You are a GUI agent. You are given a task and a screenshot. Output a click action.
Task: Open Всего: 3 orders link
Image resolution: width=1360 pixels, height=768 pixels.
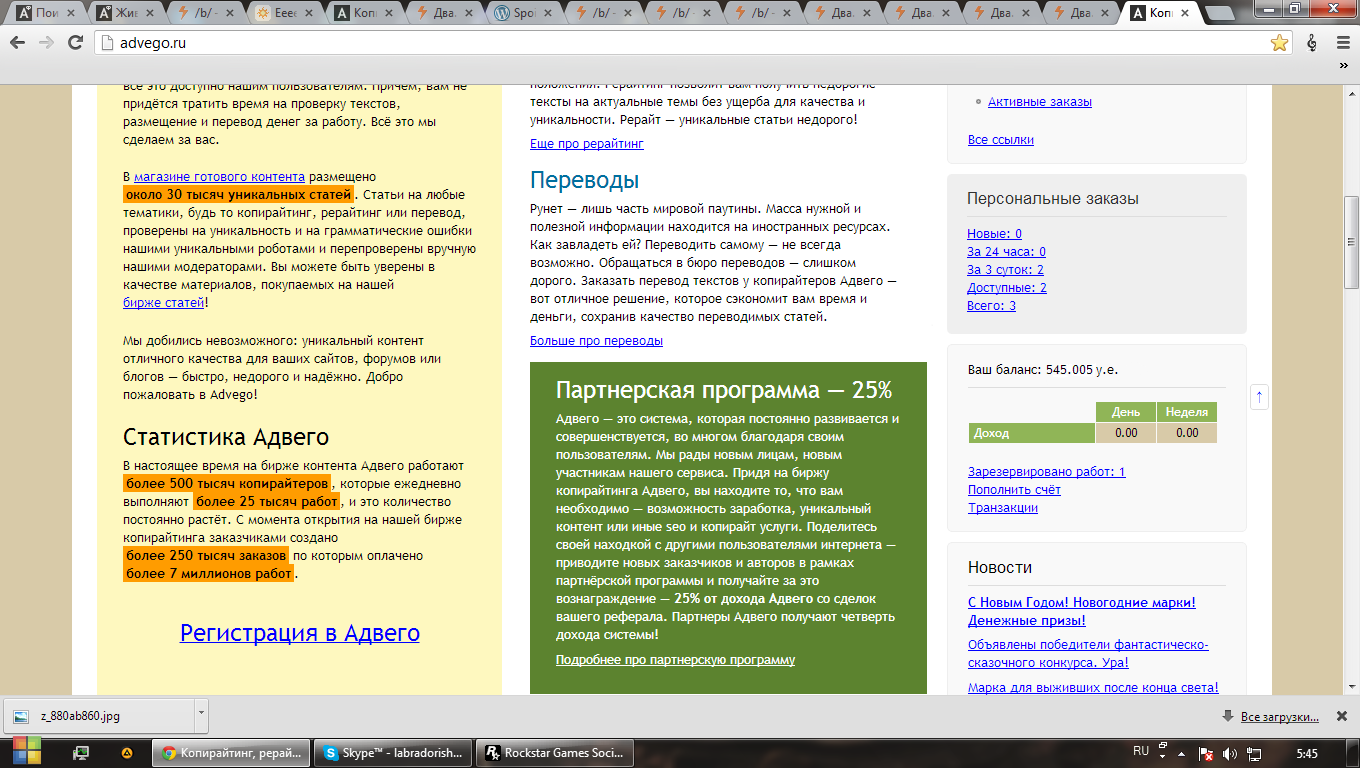point(991,306)
